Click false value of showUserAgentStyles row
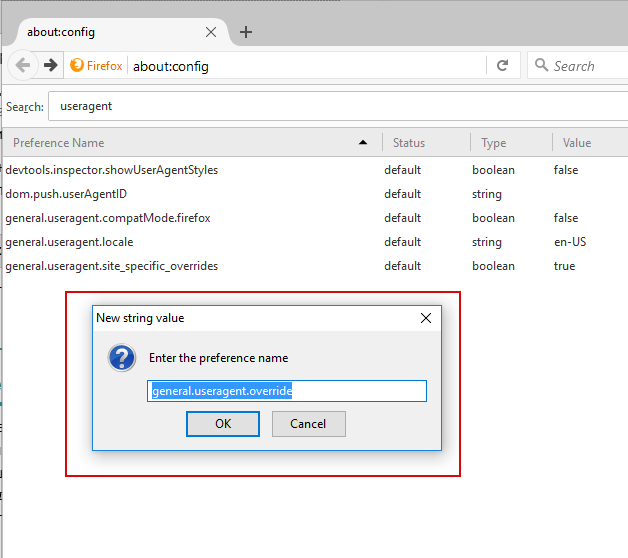 566,170
